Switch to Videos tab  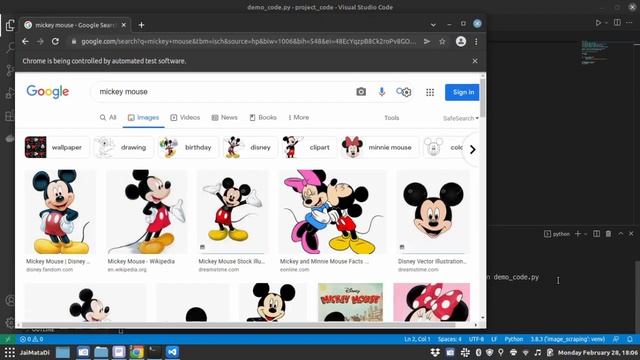point(185,118)
